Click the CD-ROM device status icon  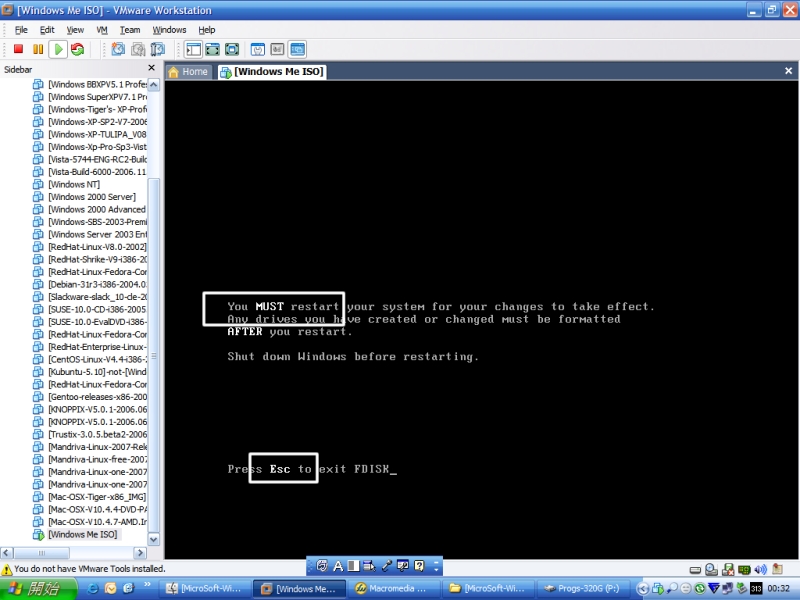coord(712,569)
